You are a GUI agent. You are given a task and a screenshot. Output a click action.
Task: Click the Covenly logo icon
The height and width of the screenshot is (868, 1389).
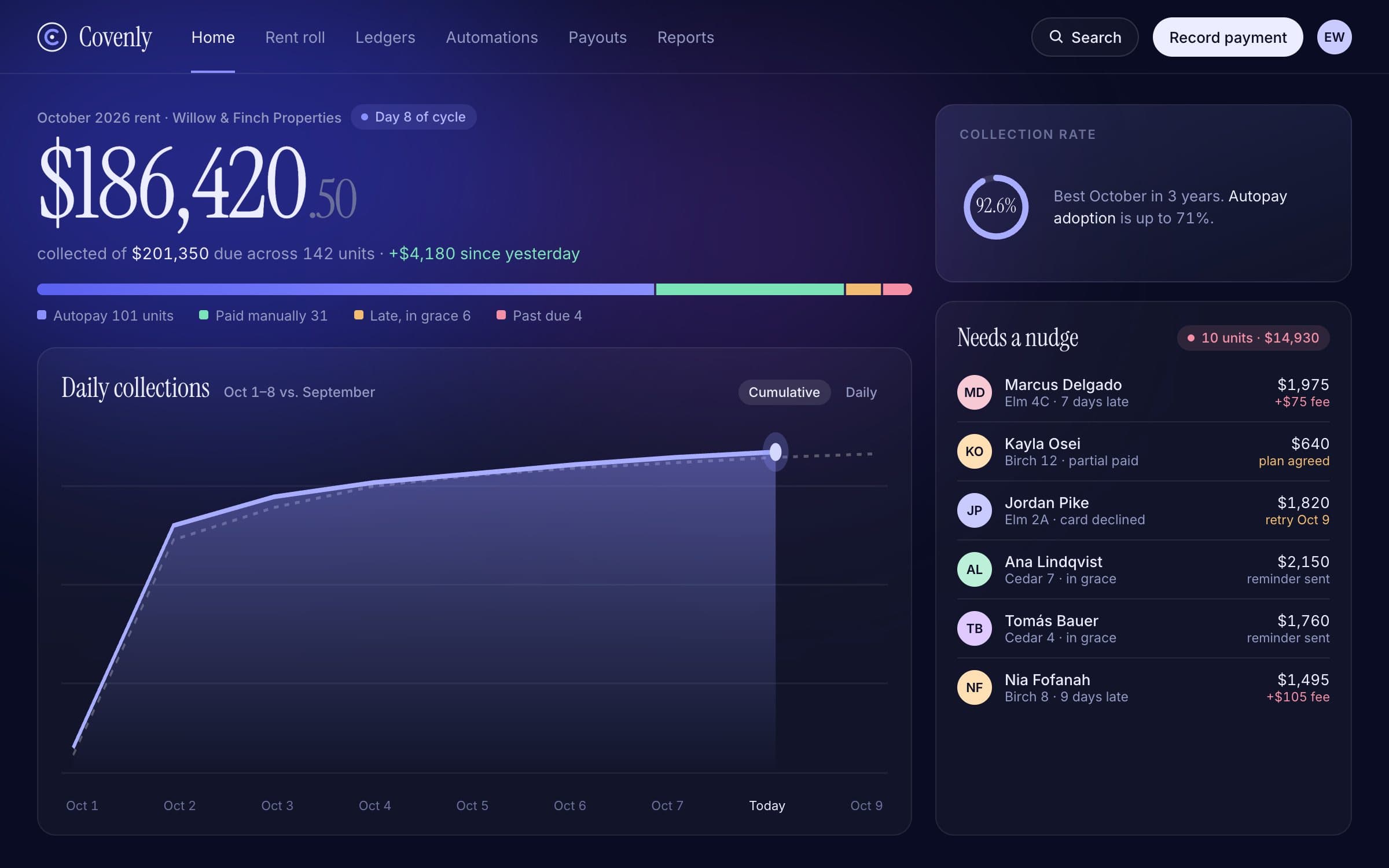[x=52, y=37]
